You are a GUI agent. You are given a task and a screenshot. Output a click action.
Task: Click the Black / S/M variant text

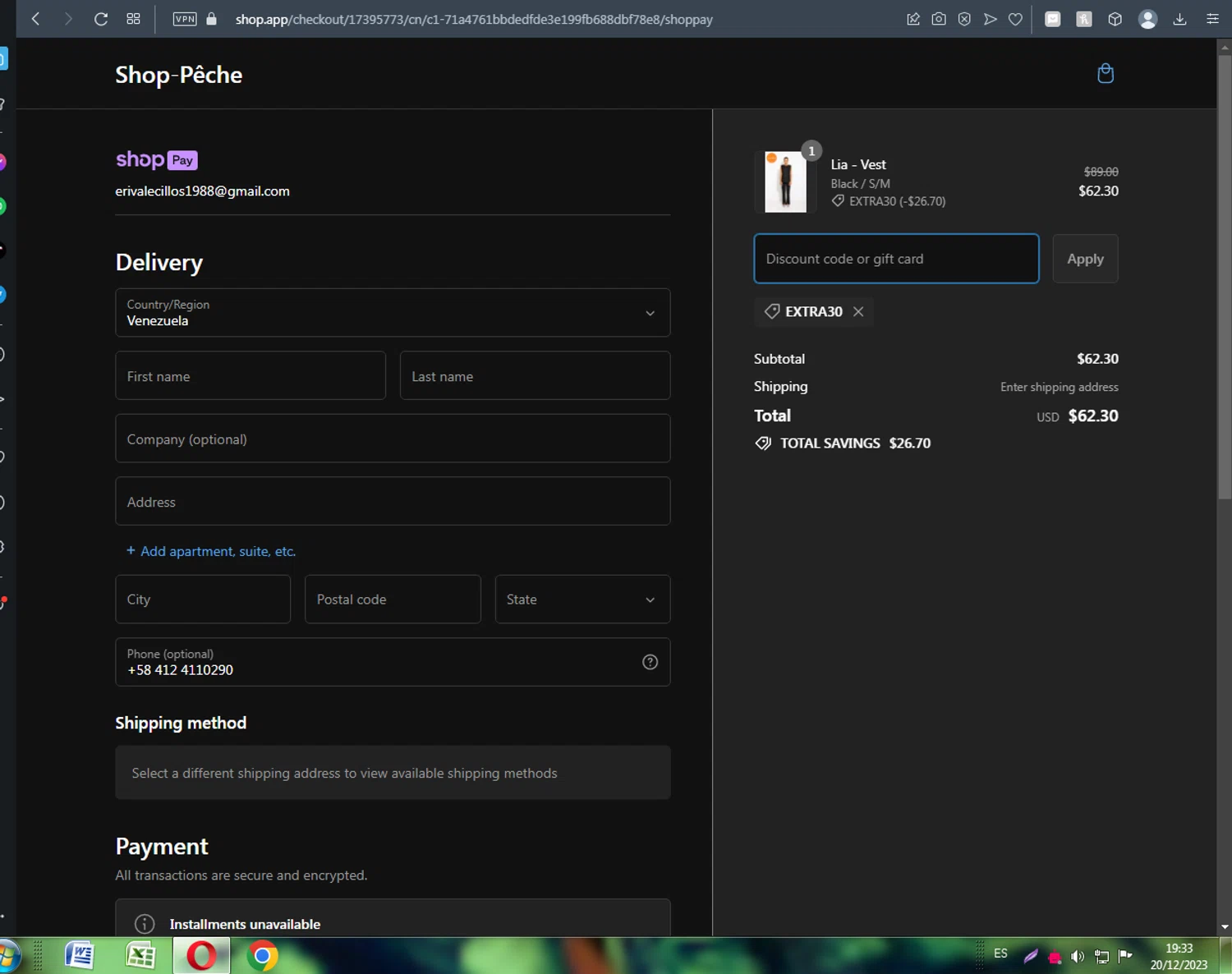coord(860,184)
